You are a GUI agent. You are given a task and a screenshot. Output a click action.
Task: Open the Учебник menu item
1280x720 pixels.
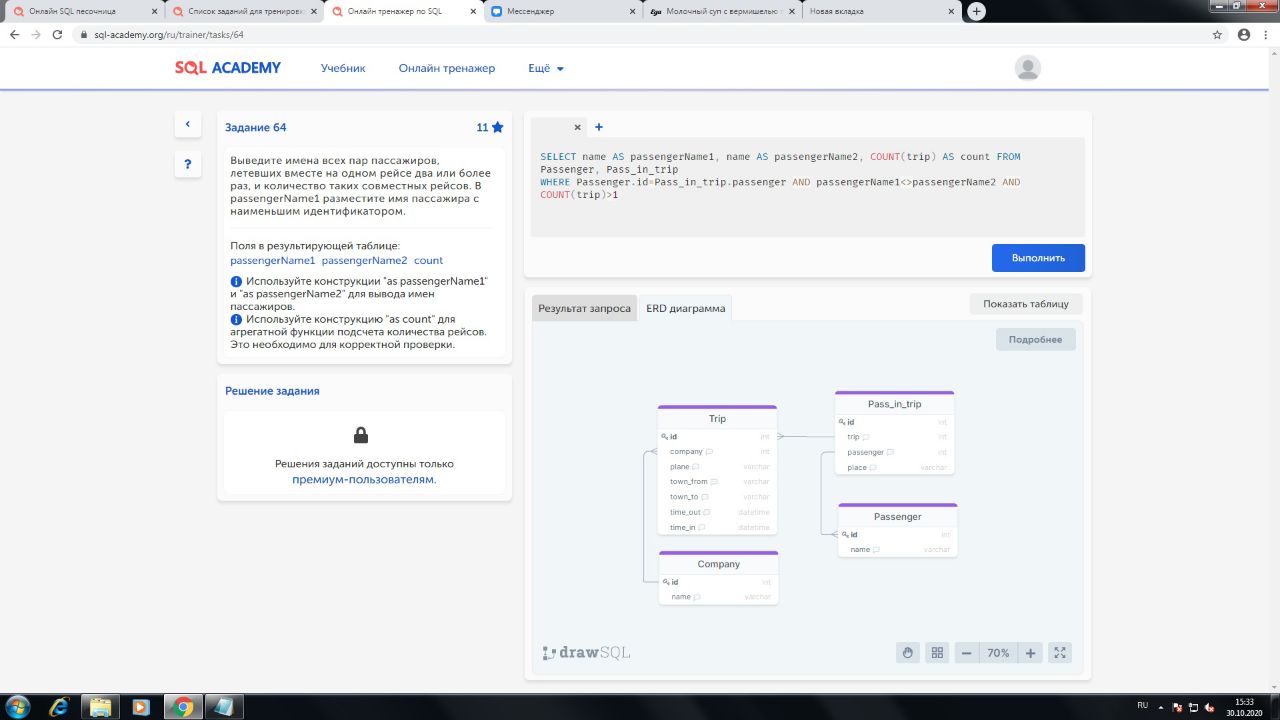coord(343,68)
